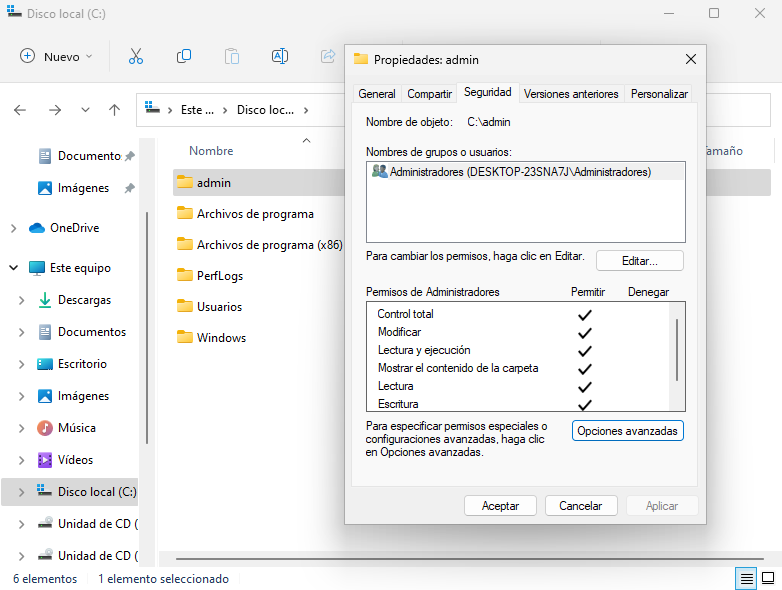Open OneDrive in the navigation pane
This screenshot has height=590, width=782.
click(74, 228)
